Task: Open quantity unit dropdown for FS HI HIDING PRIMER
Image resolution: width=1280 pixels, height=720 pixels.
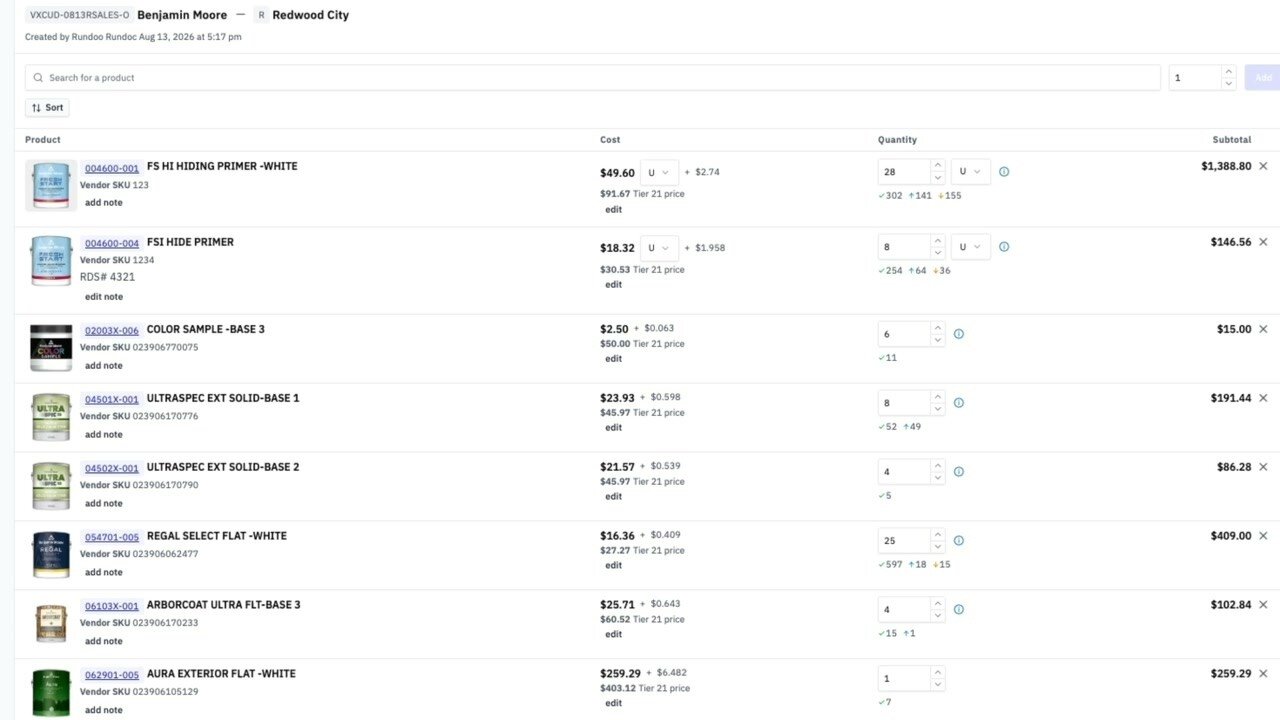Action: pos(971,172)
